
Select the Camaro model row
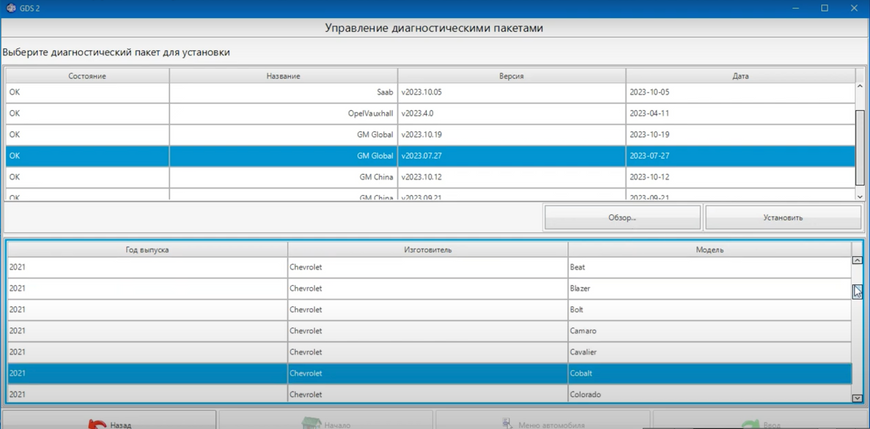(429, 331)
